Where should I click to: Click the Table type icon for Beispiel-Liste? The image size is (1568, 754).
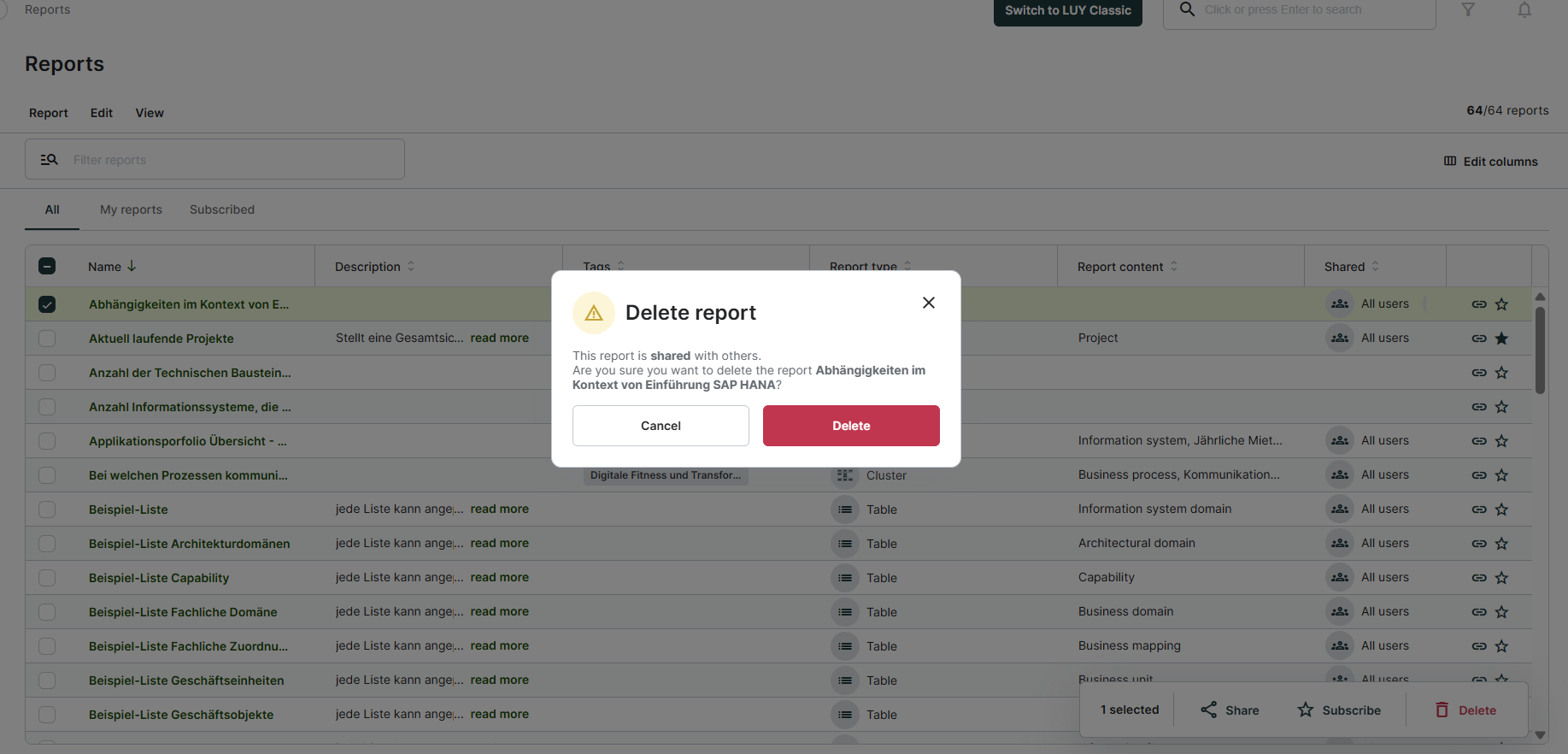point(845,510)
